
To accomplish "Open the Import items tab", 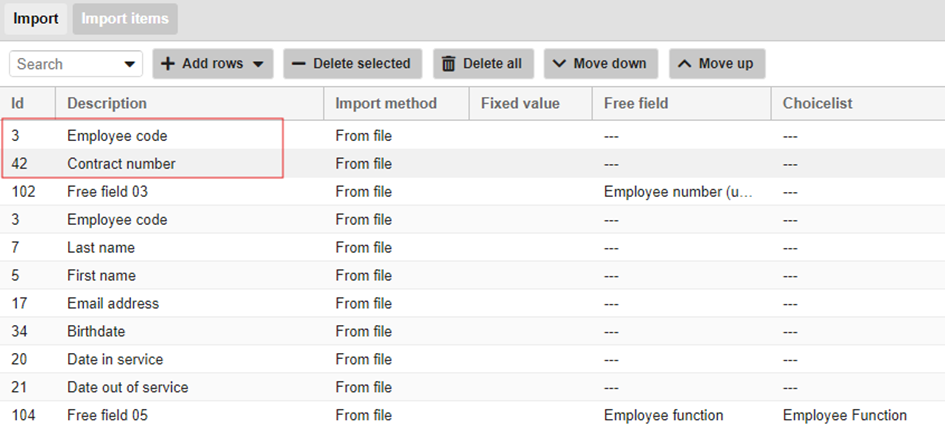I will (x=125, y=18).
